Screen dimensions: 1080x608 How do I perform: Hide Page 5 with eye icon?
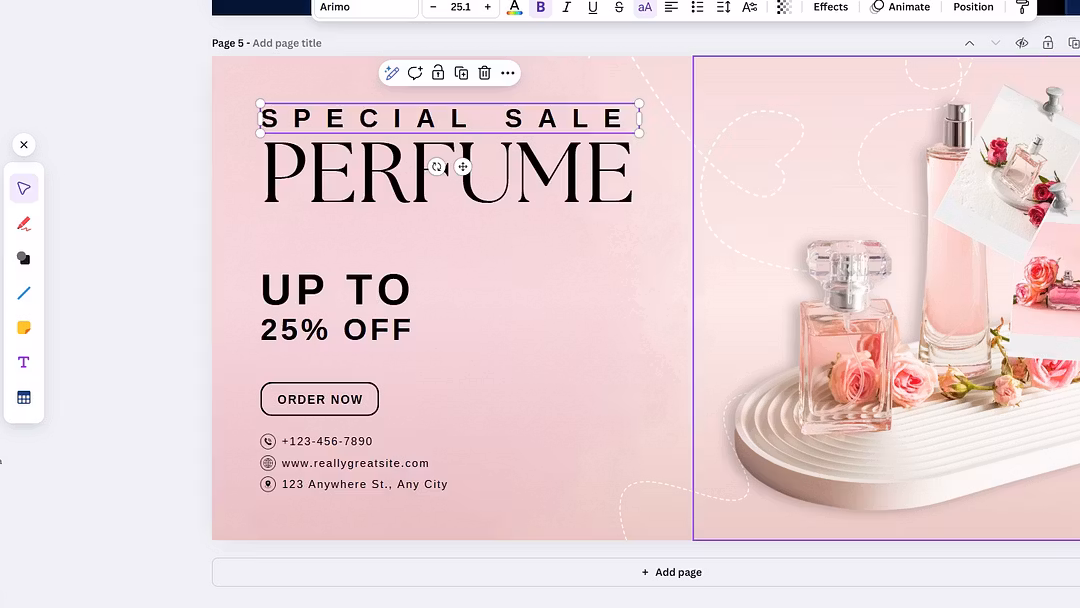point(1021,43)
